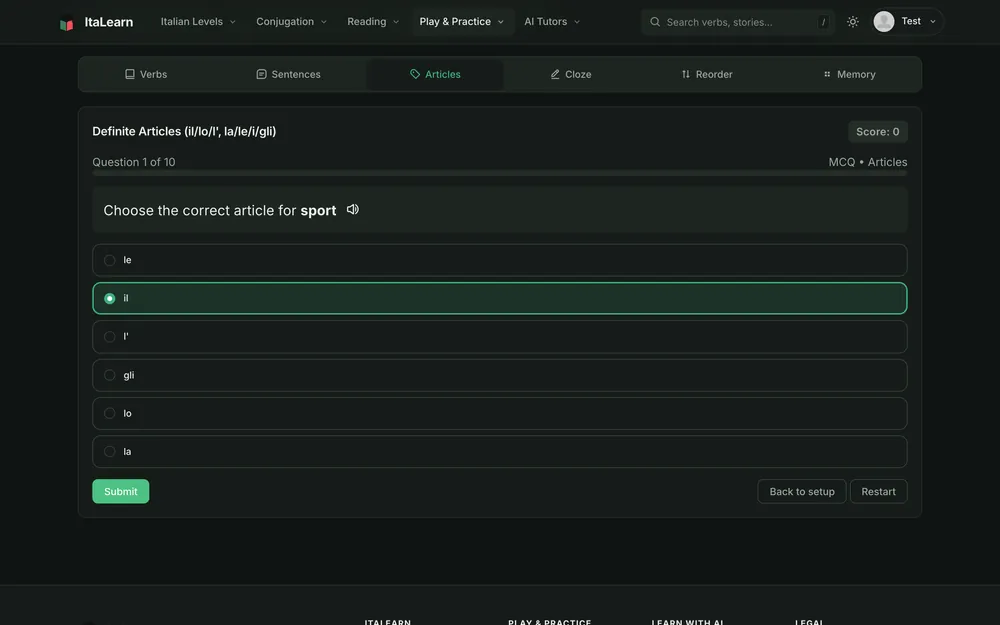This screenshot has height=625, width=1000.
Task: Open the Test account dropdown
Action: (x=908, y=22)
